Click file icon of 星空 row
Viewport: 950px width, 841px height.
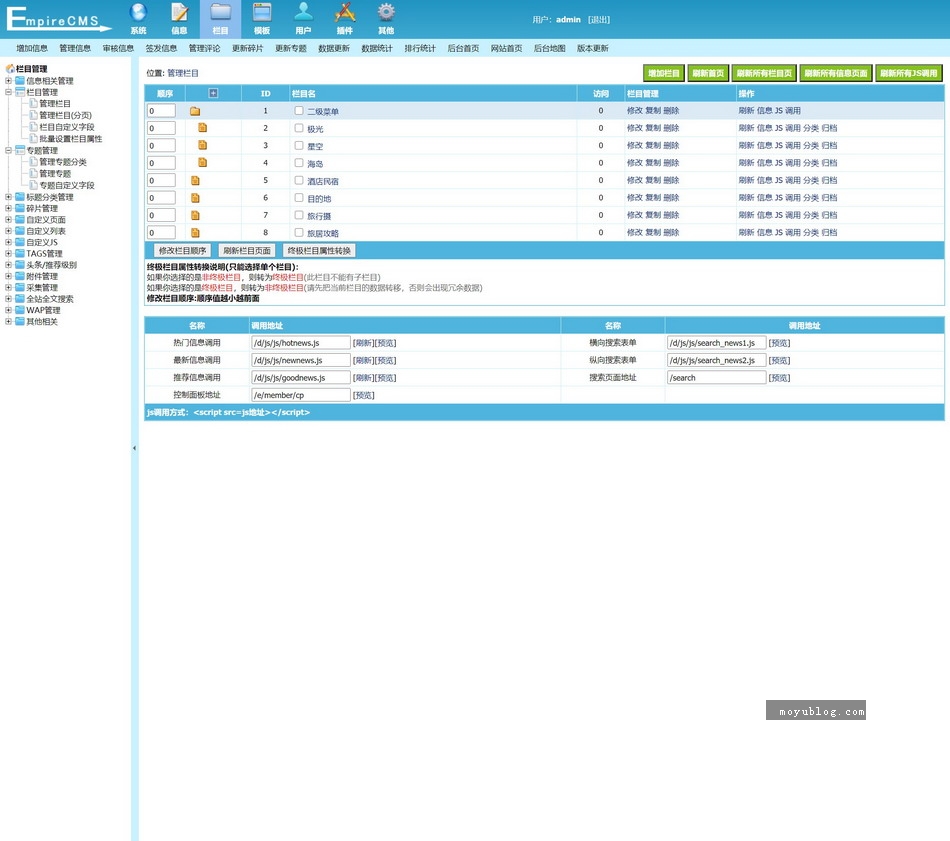[x=202, y=145]
